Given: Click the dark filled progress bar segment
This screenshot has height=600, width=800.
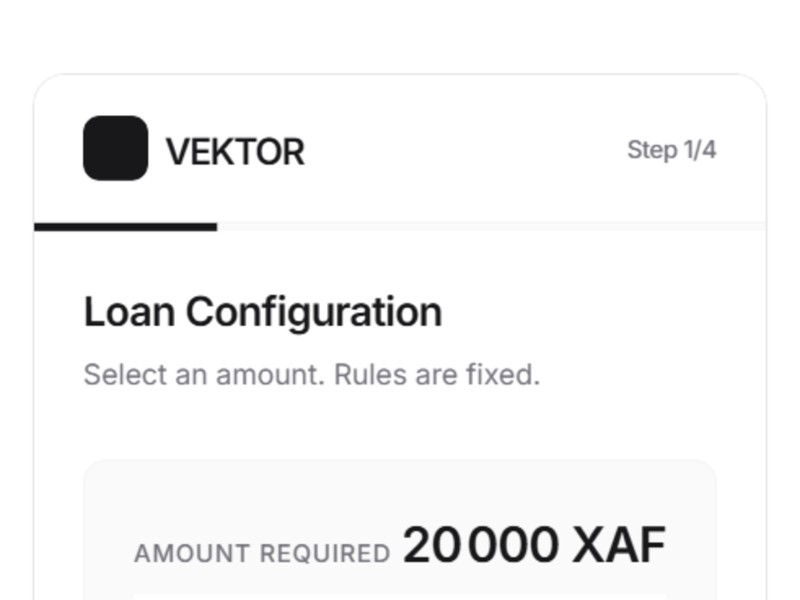Looking at the screenshot, I should pos(125,227).
